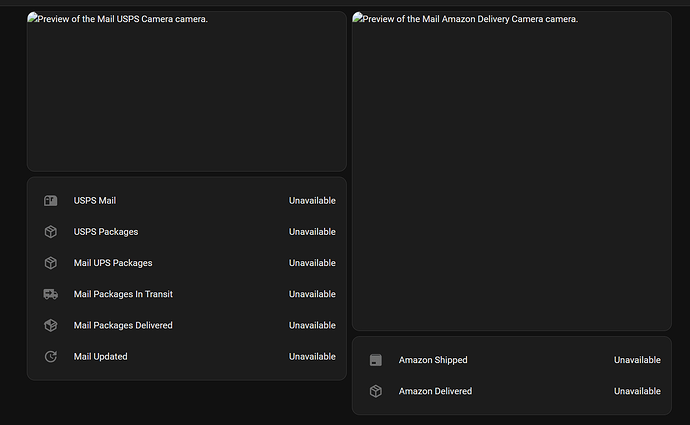Click Unavailable value for Packages In Transit
The width and height of the screenshot is (690, 425).
[312, 294]
